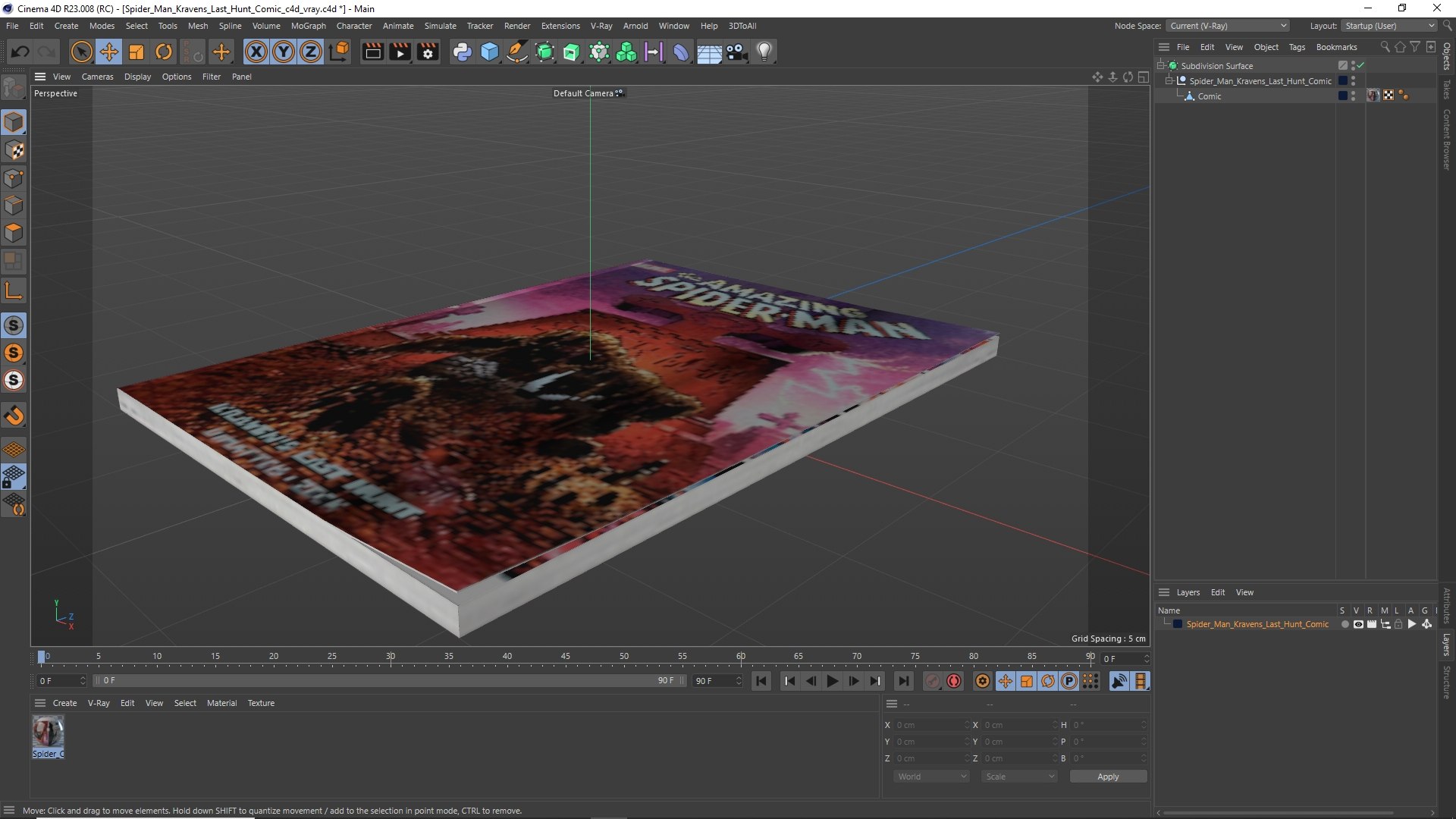Click frame 45 on timeline ruler

pos(566,657)
